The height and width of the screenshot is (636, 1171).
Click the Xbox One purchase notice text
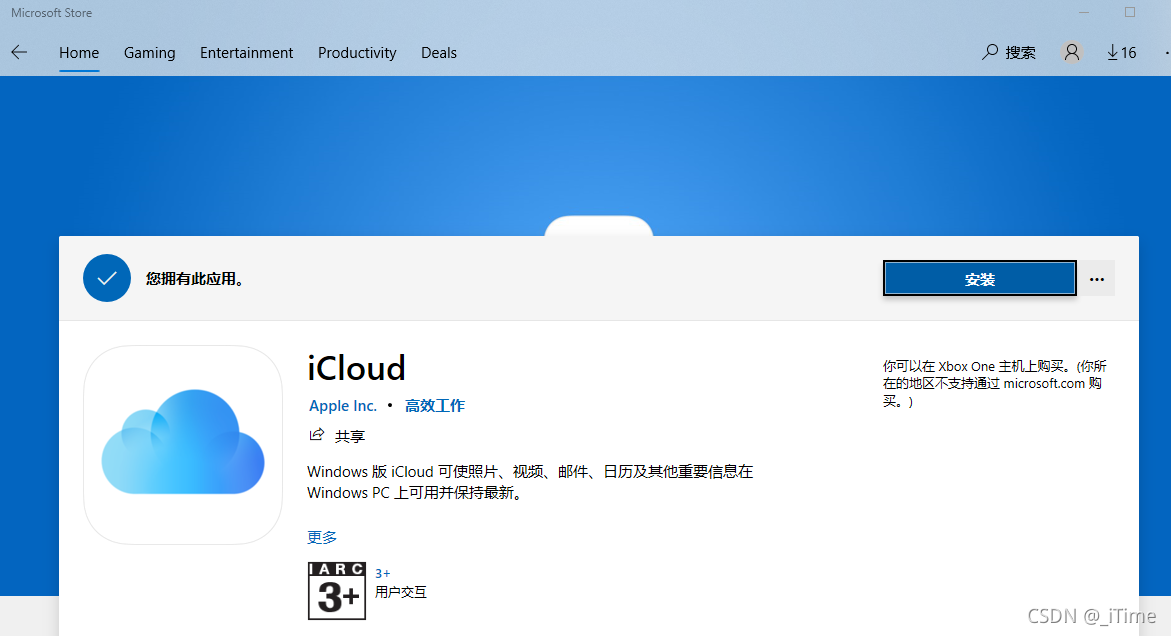pos(994,384)
